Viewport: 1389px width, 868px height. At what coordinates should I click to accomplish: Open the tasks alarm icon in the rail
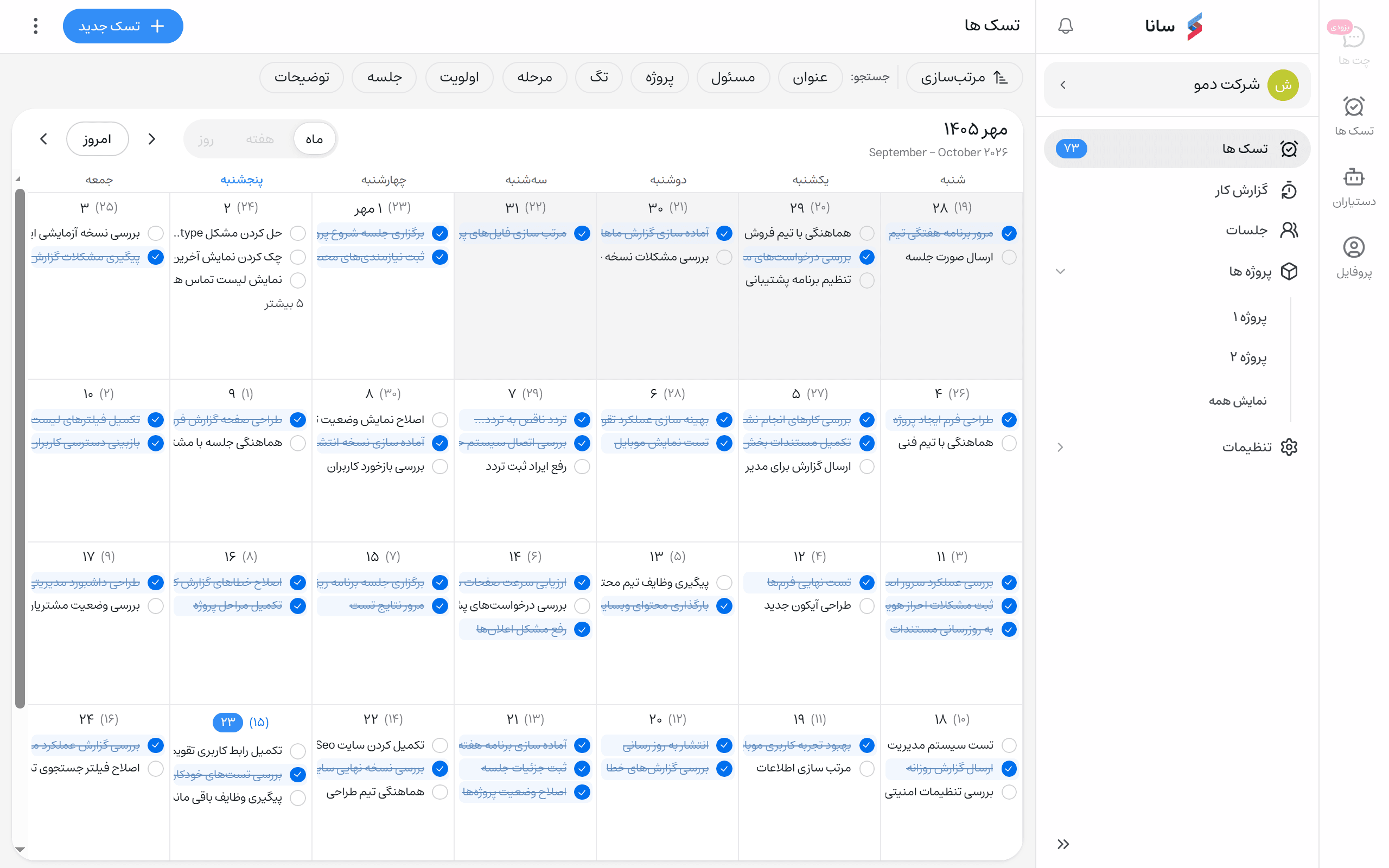point(1354,107)
